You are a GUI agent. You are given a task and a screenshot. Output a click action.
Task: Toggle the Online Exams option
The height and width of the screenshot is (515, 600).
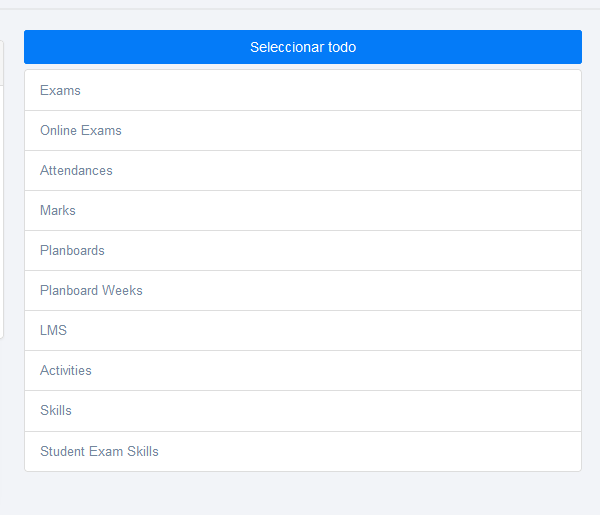302,130
